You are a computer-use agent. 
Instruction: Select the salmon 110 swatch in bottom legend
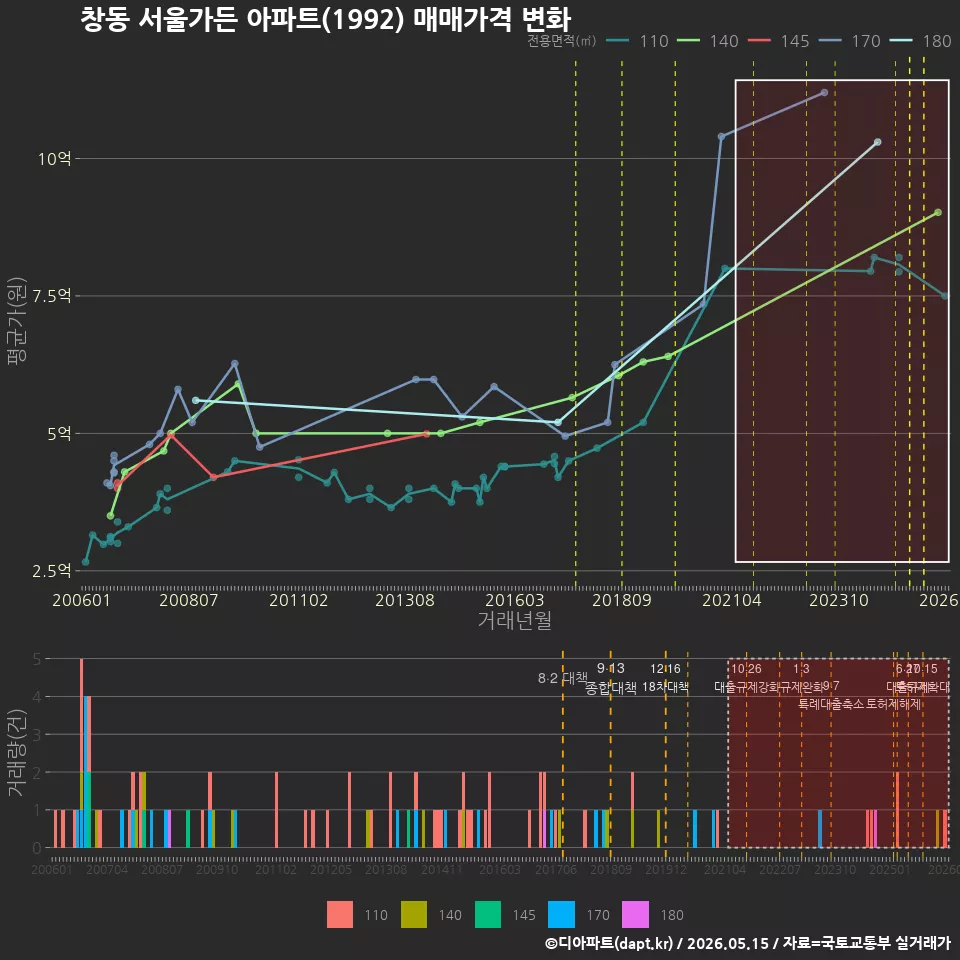[x=340, y=915]
